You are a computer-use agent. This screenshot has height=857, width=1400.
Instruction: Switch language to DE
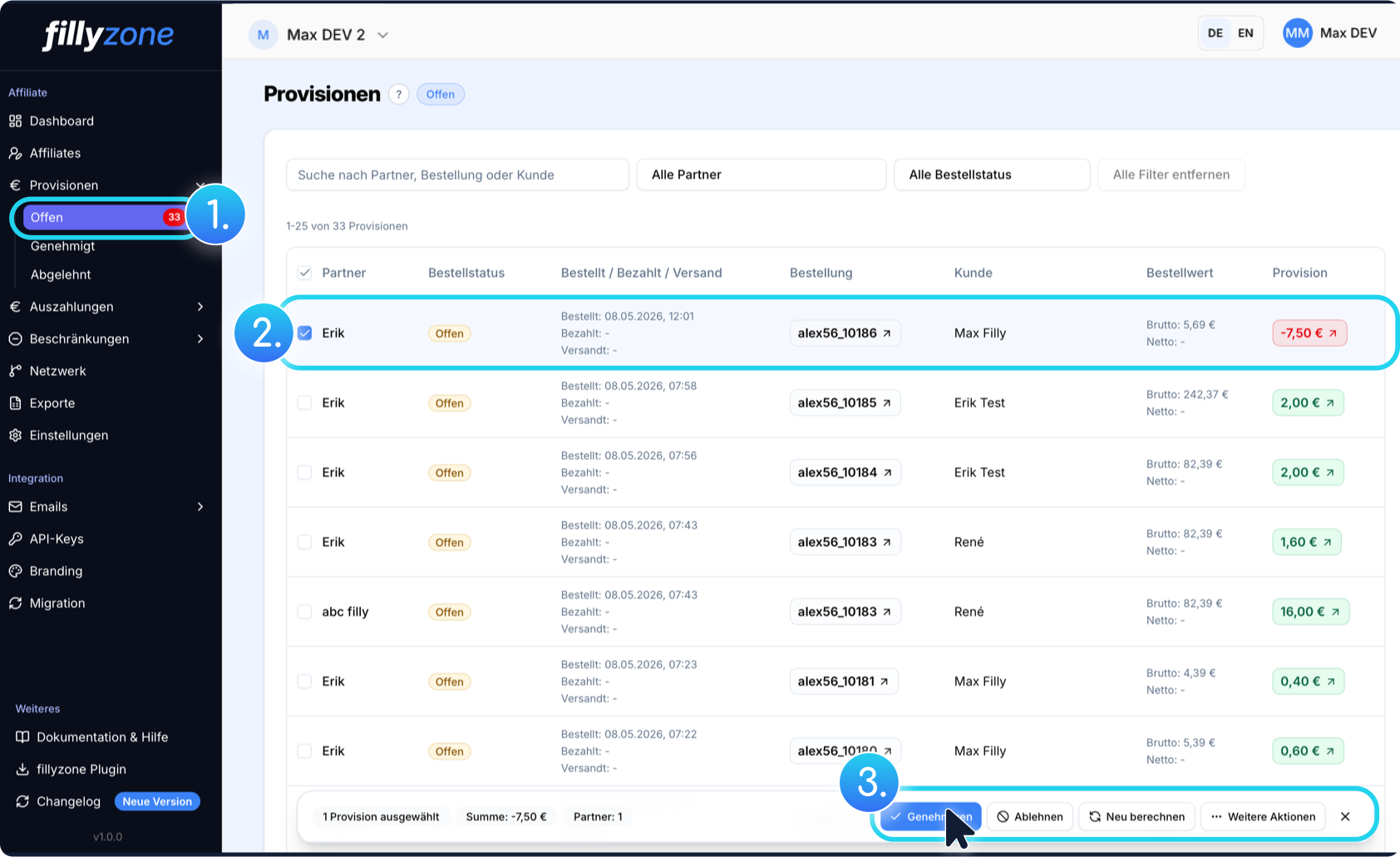pyautogui.click(x=1215, y=33)
